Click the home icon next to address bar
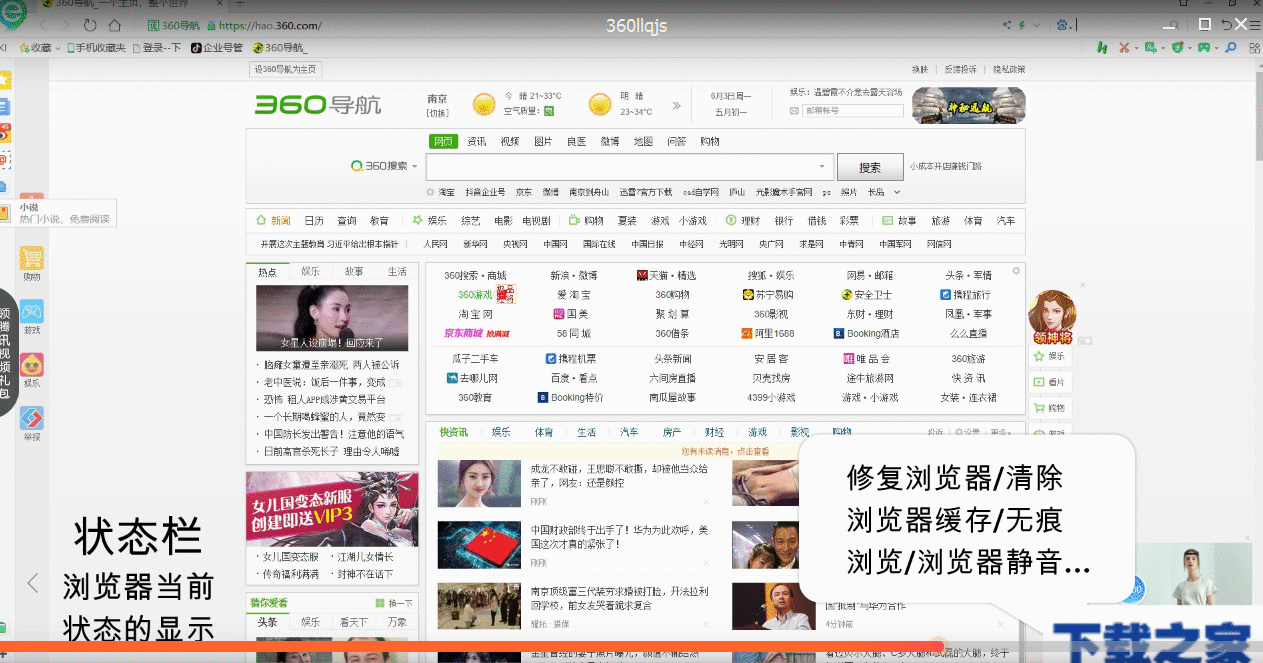Image resolution: width=1263 pixels, height=663 pixels. point(115,25)
